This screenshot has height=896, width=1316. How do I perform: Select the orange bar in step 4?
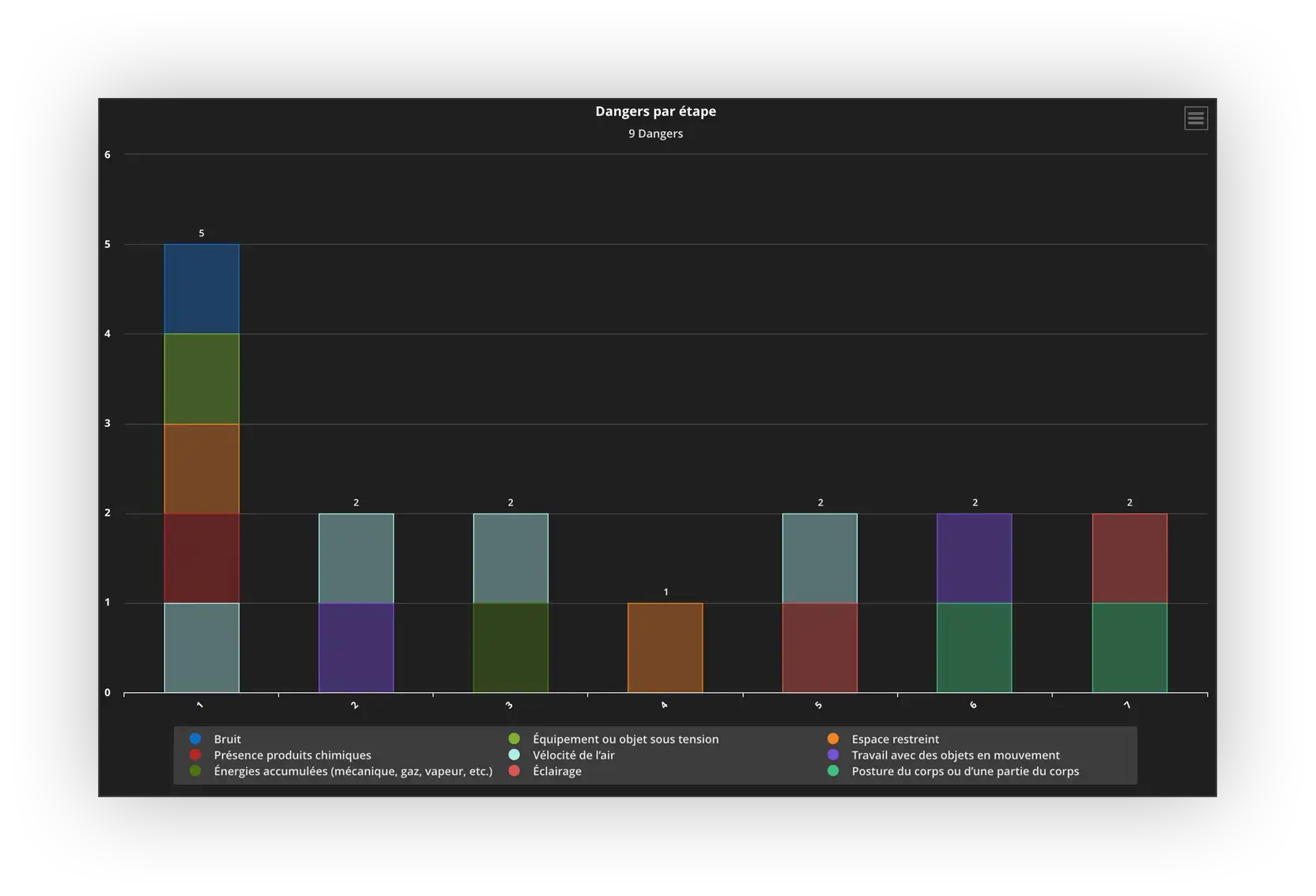[666, 648]
